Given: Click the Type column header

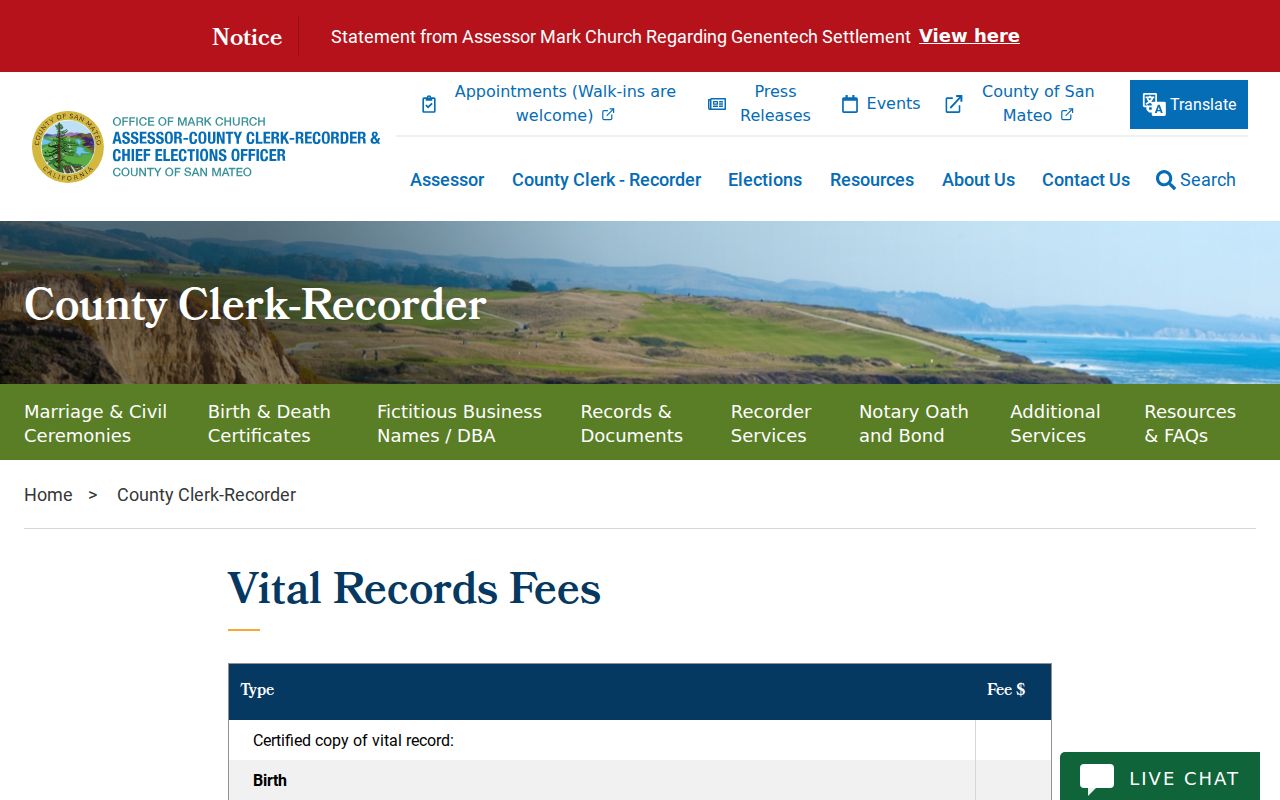Looking at the screenshot, I should click(x=257, y=690).
